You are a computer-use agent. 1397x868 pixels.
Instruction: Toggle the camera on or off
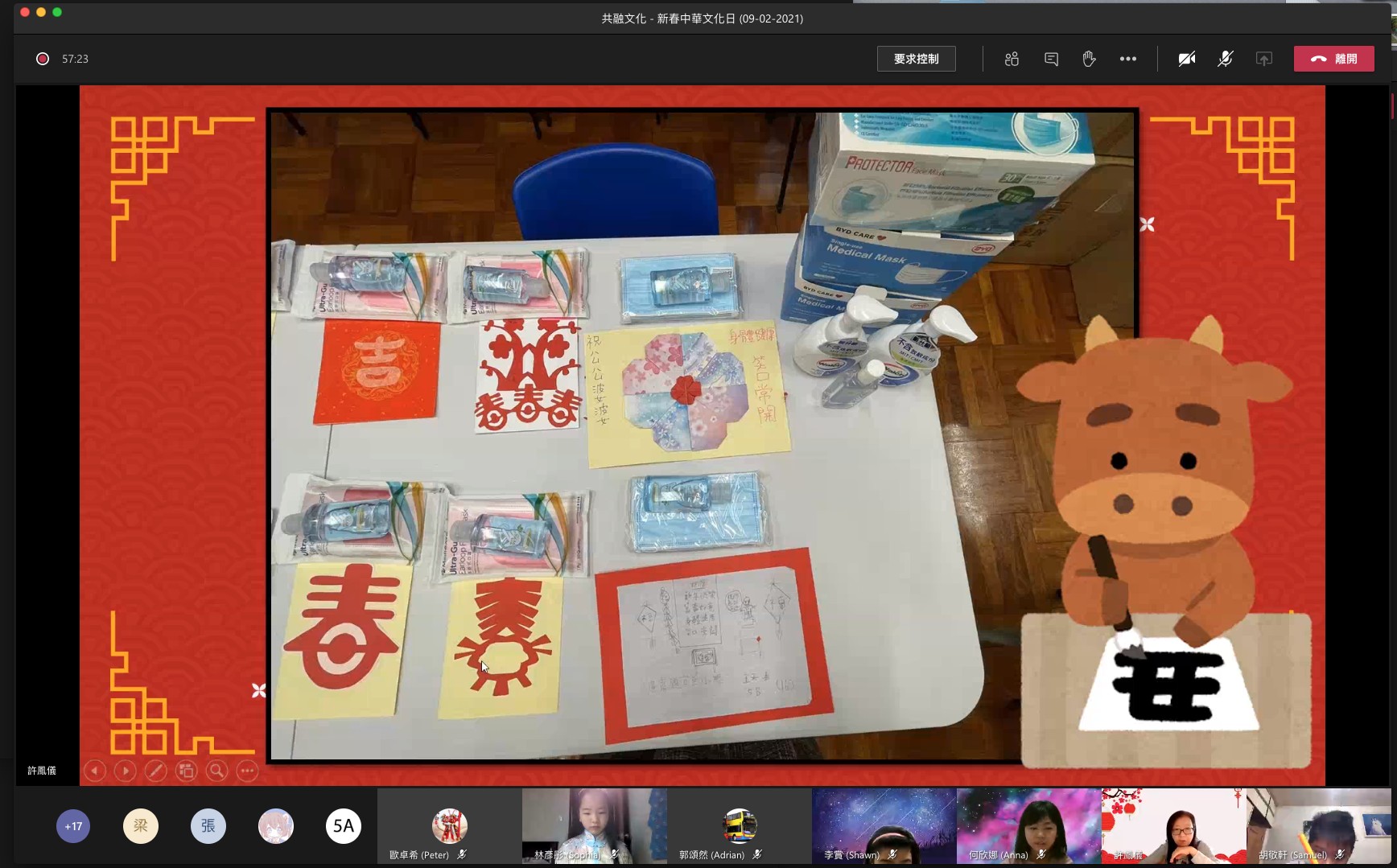coord(1186,59)
